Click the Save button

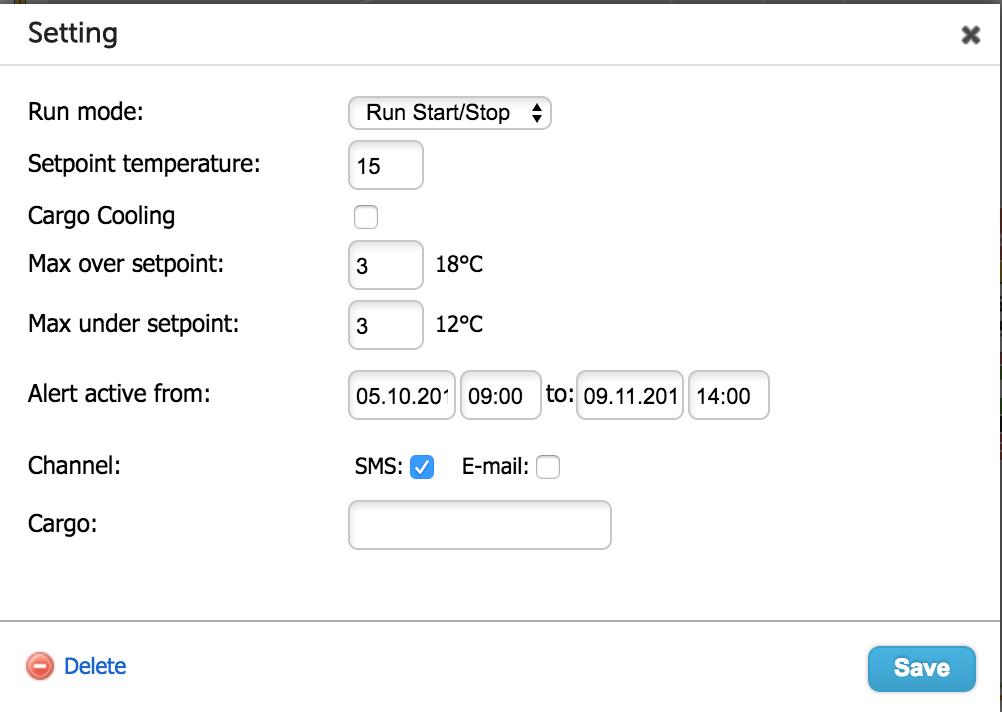click(x=921, y=668)
